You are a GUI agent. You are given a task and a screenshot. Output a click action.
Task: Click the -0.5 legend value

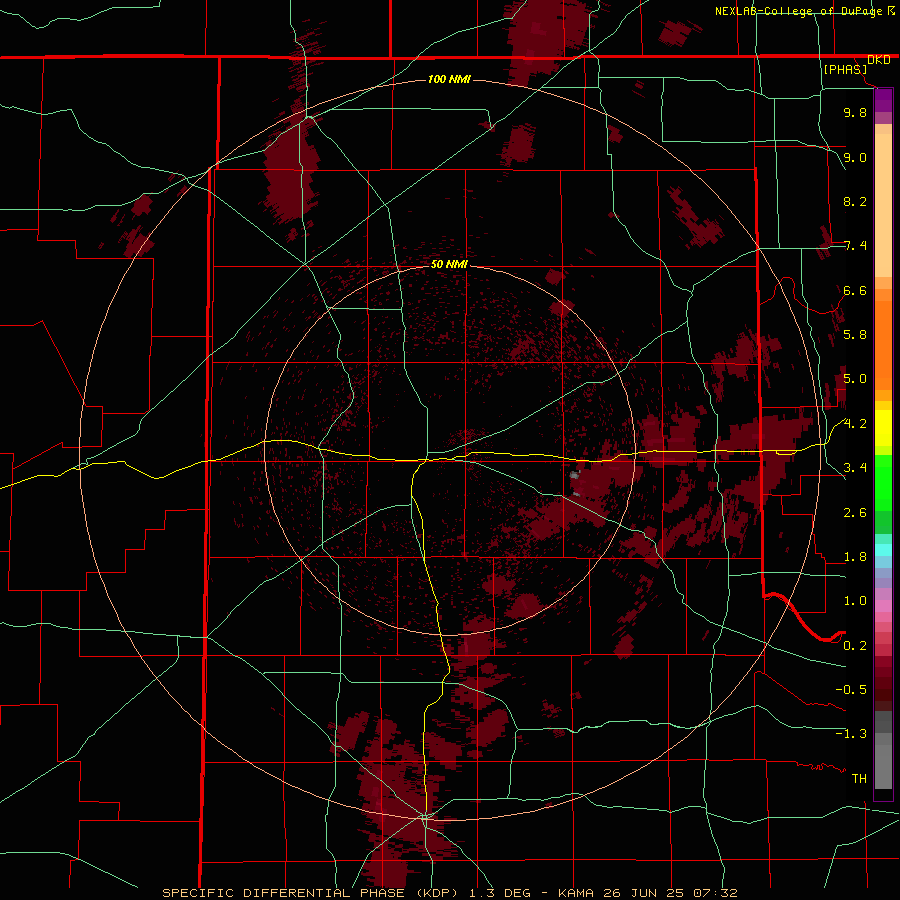pos(851,690)
